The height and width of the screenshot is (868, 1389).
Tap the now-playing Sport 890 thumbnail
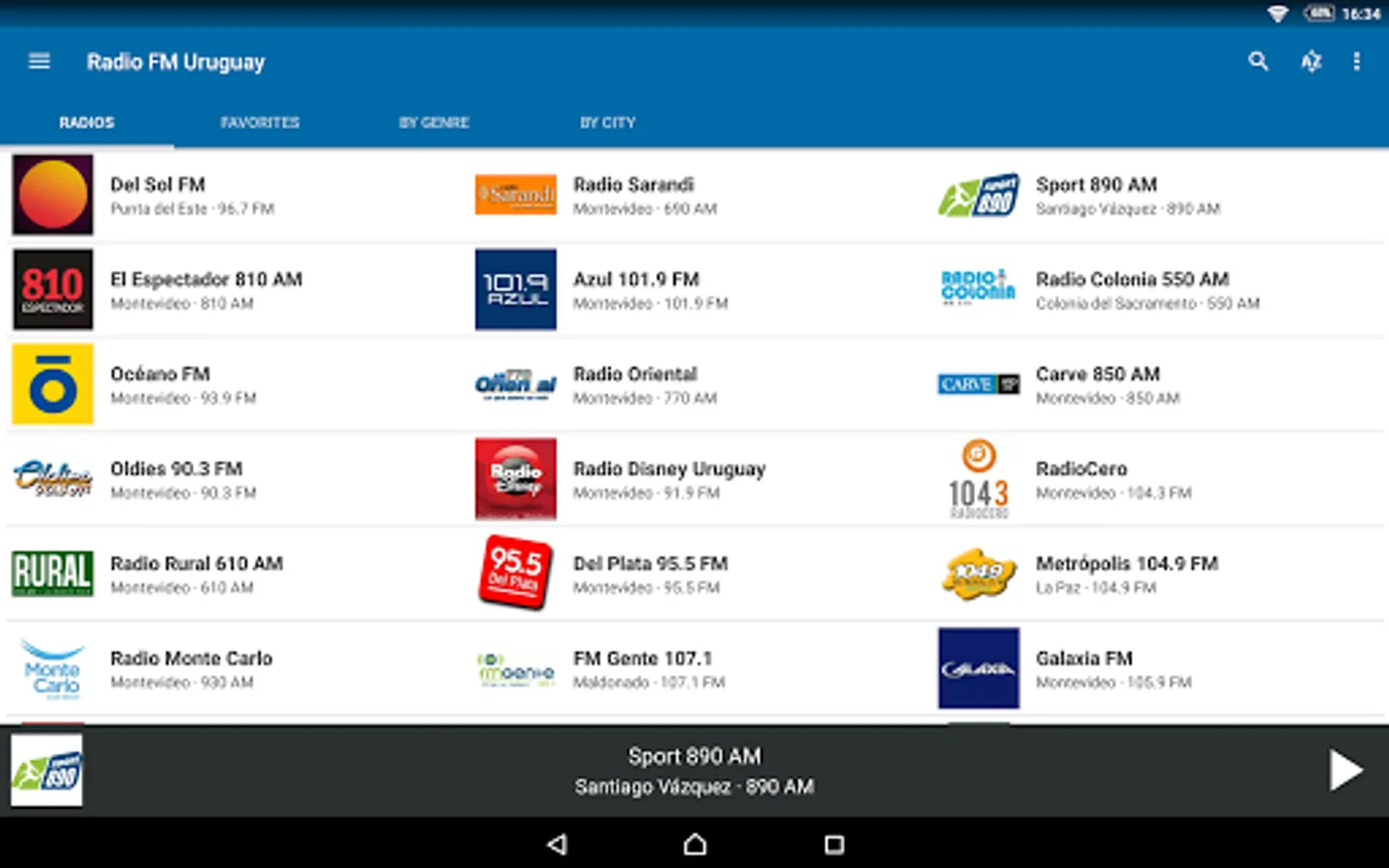[46, 771]
